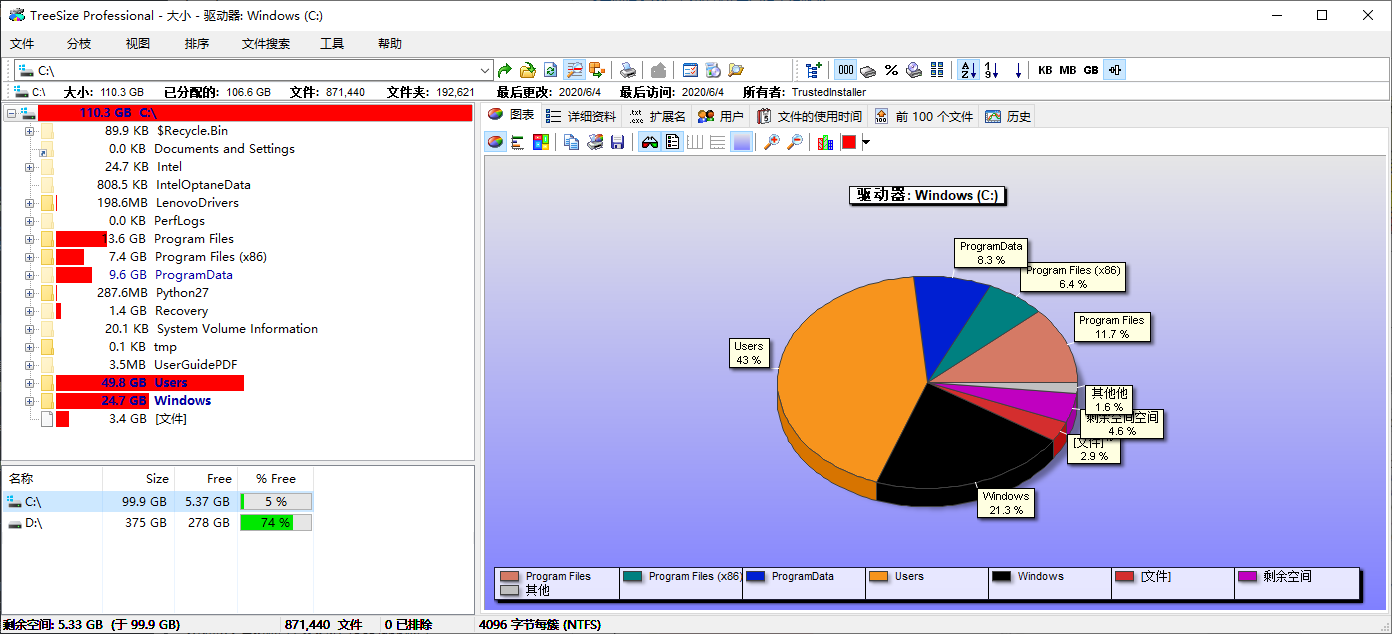Toggle the allocated space disk icon
The height and width of the screenshot is (634, 1392).
[869, 70]
